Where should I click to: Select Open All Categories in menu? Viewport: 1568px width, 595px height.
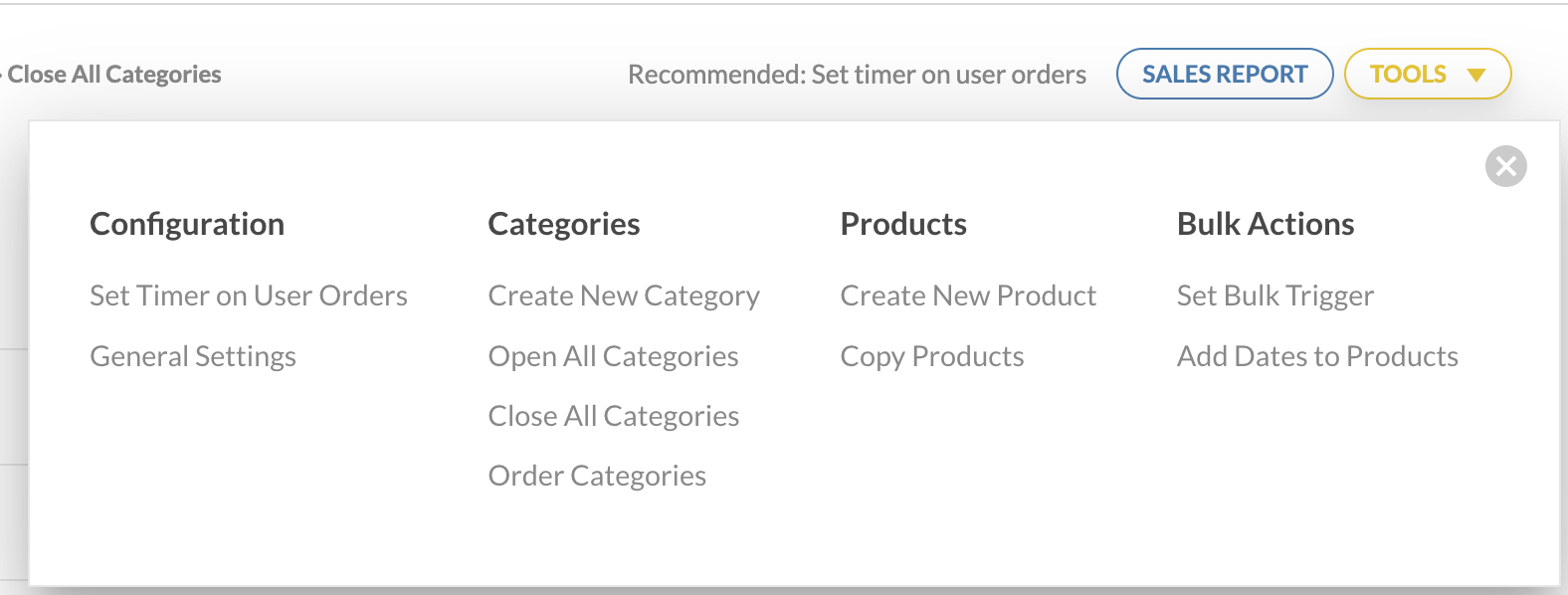click(x=613, y=356)
